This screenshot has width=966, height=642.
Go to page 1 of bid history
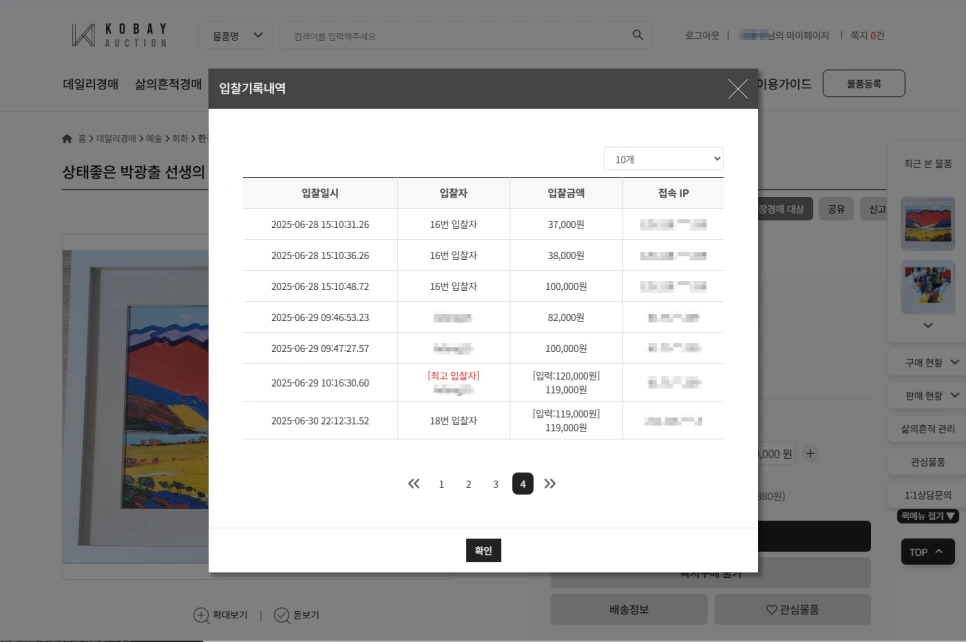(x=441, y=484)
